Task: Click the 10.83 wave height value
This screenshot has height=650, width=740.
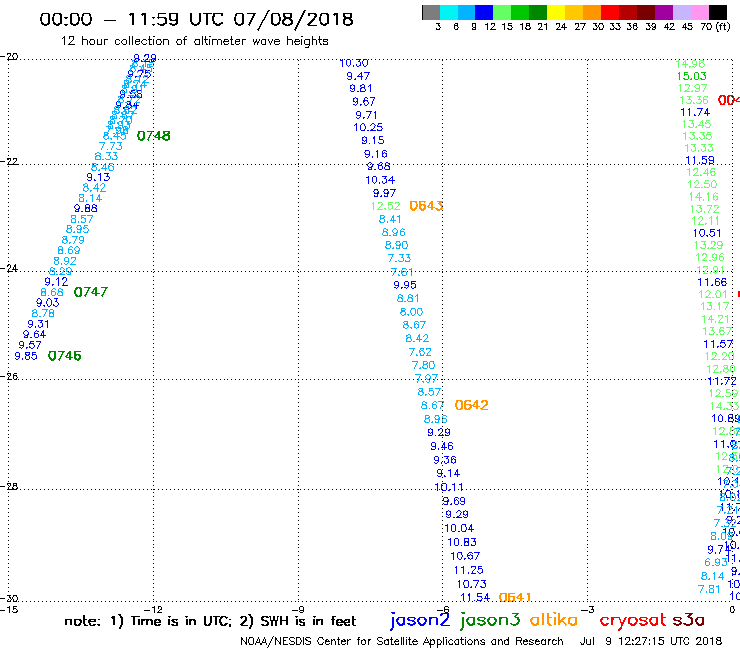Action: [x=462, y=542]
